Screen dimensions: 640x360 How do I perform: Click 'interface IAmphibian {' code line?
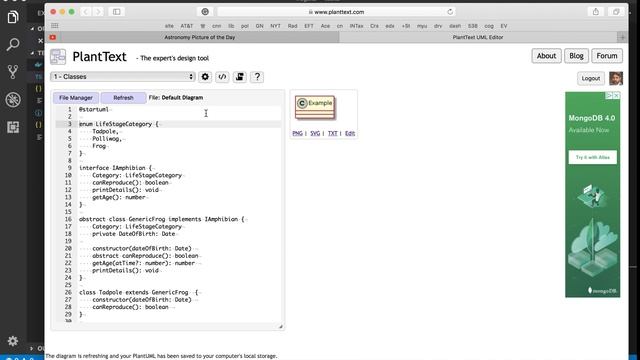pyautogui.click(x=115, y=168)
